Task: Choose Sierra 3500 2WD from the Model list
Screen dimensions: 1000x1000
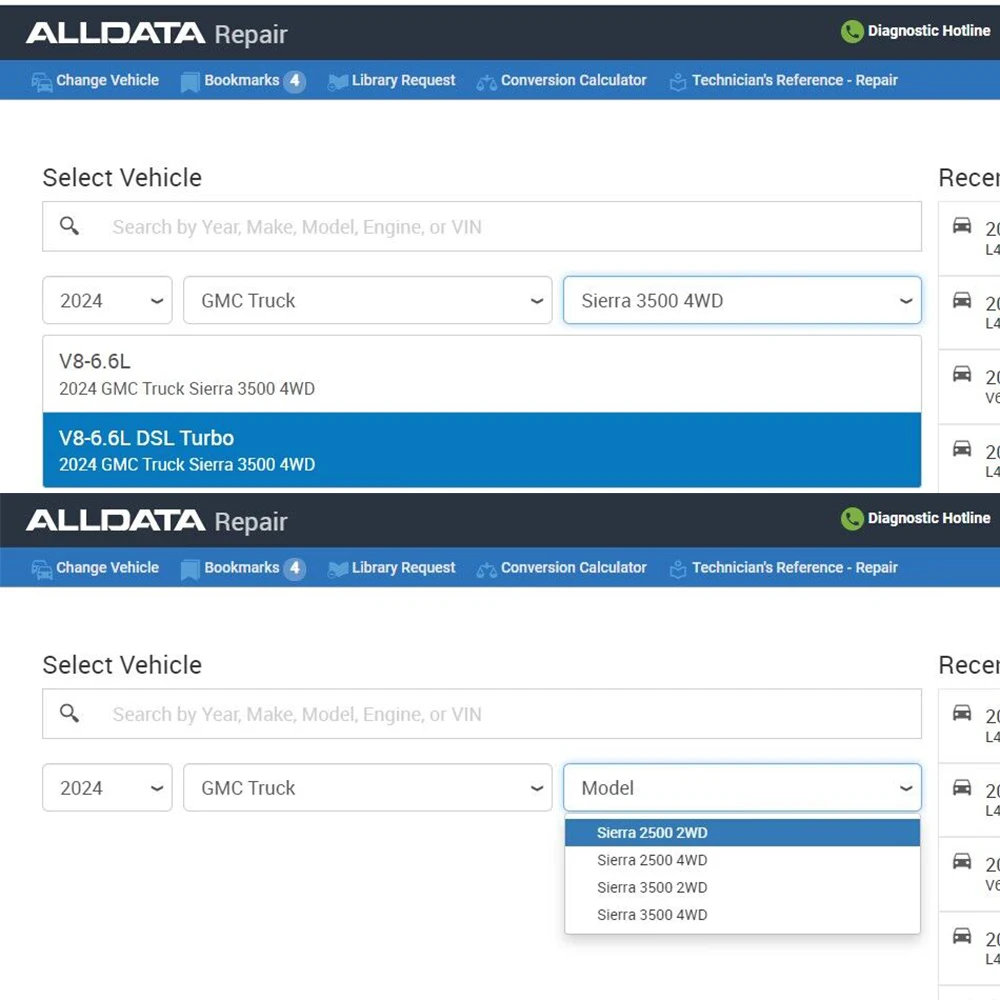Action: tap(742, 888)
